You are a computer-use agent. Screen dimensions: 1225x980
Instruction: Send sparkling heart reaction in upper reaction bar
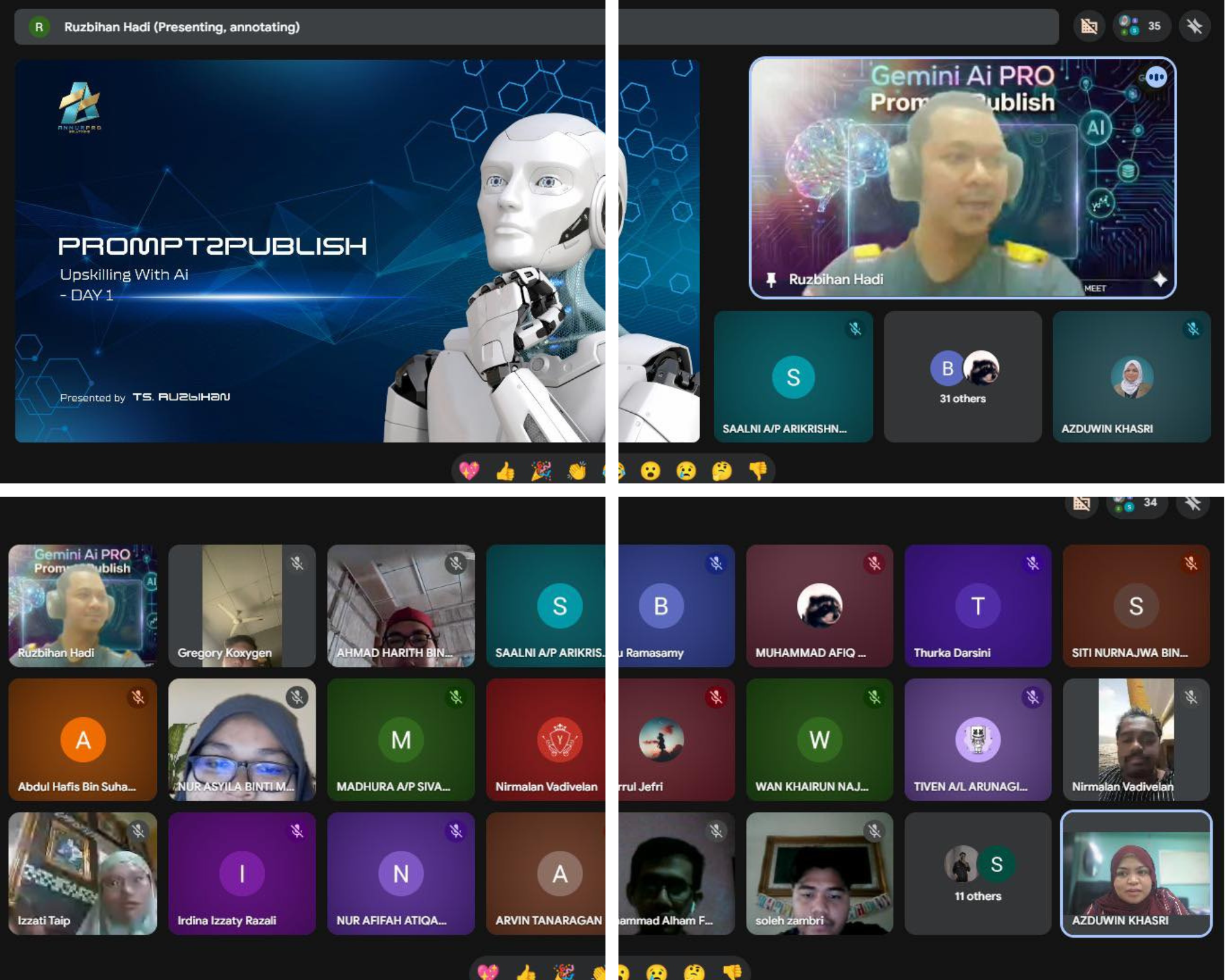pyautogui.click(x=469, y=470)
